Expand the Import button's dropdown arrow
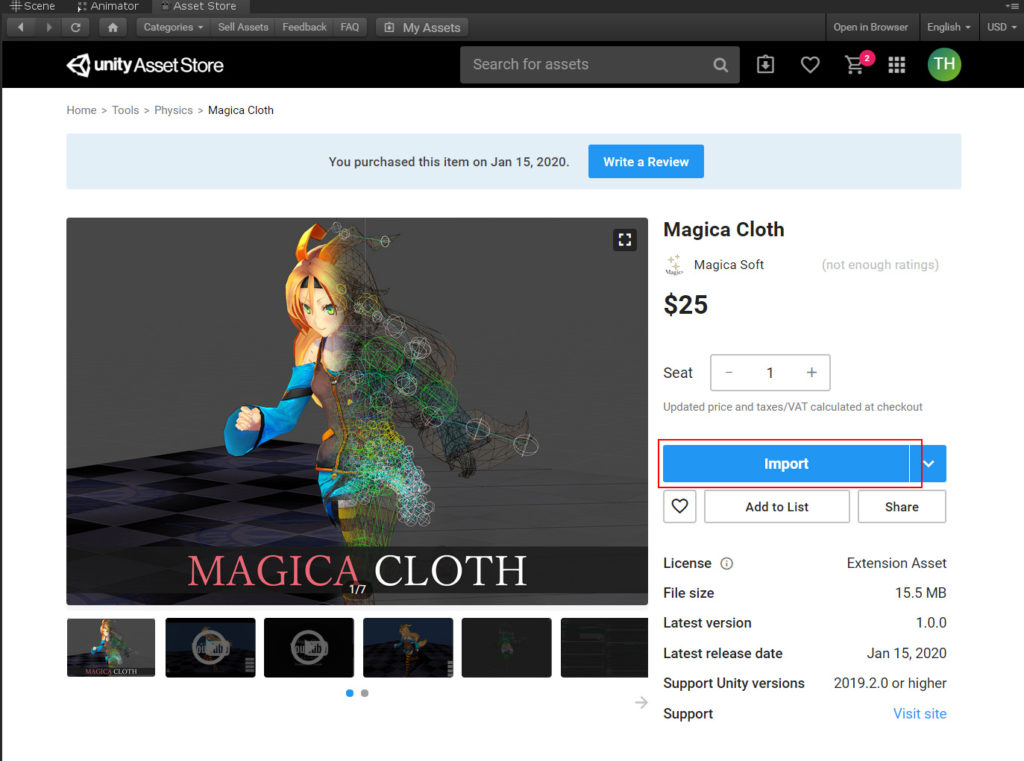The height and width of the screenshot is (761, 1024). (927, 463)
